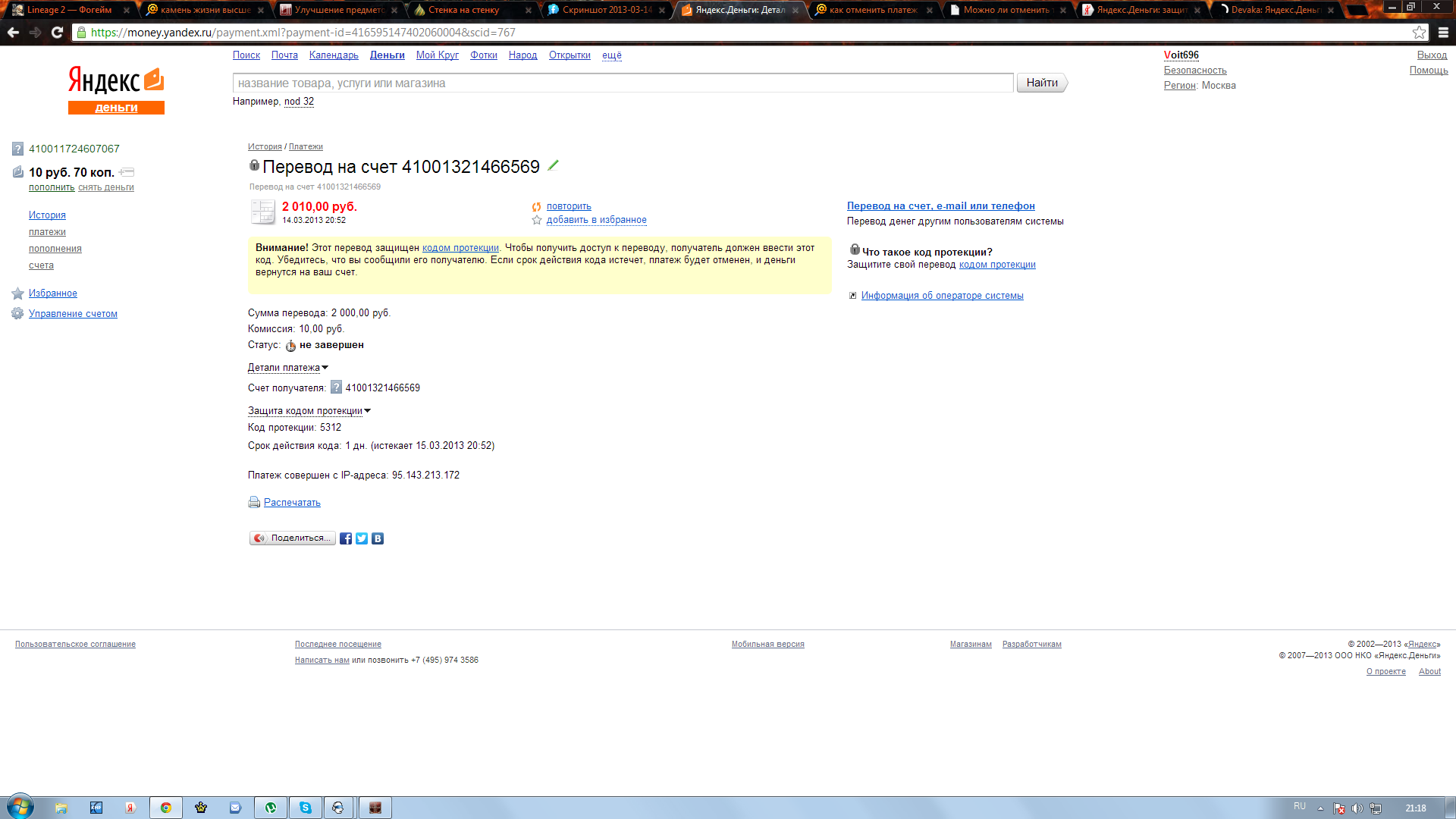Click the volume icon in system tray
This screenshot has width=1456, height=819.
click(1357, 808)
